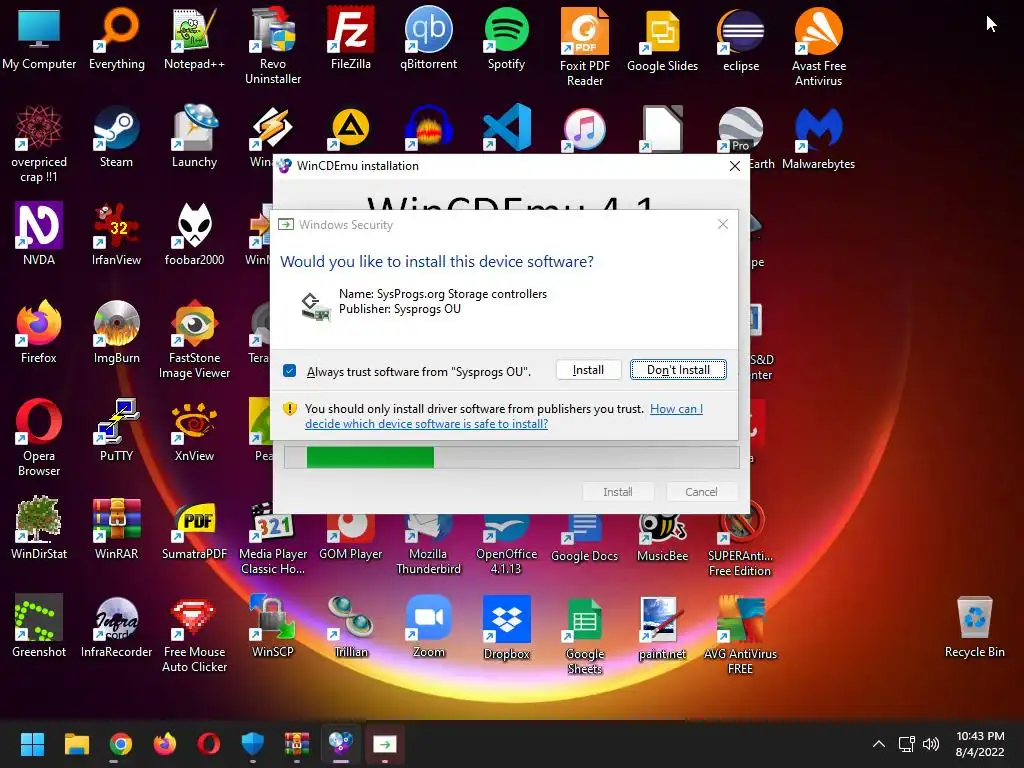Open the clock showing 10:43 PM

point(980,743)
